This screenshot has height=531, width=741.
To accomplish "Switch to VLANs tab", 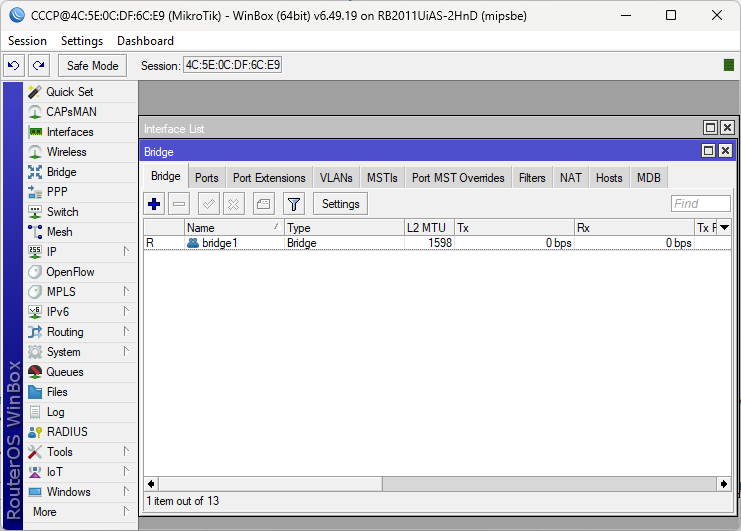I will [336, 178].
